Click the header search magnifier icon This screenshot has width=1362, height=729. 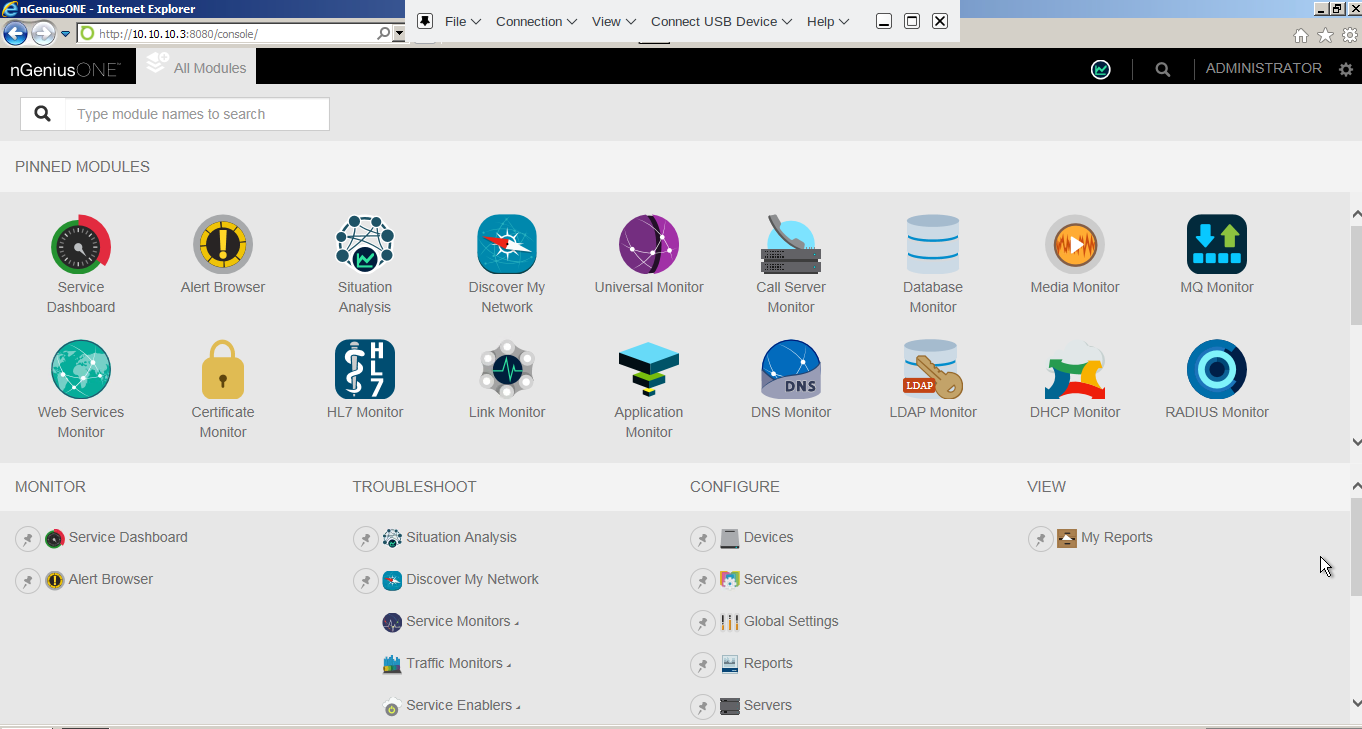click(x=1162, y=70)
